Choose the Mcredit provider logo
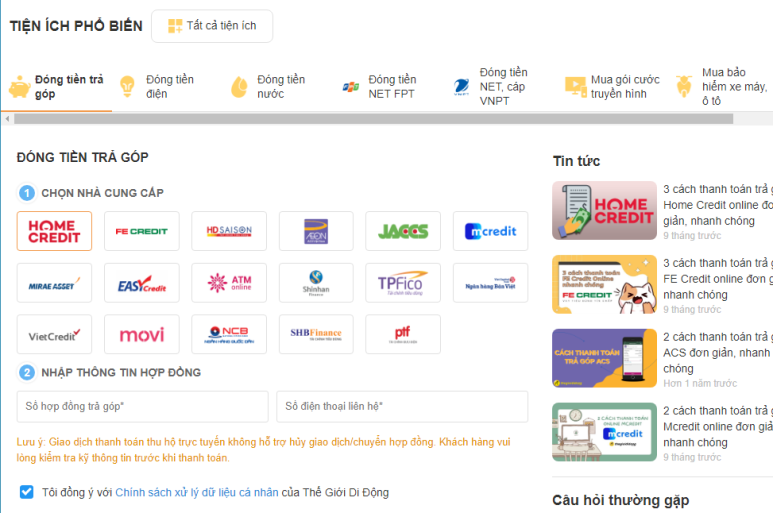 (491, 231)
